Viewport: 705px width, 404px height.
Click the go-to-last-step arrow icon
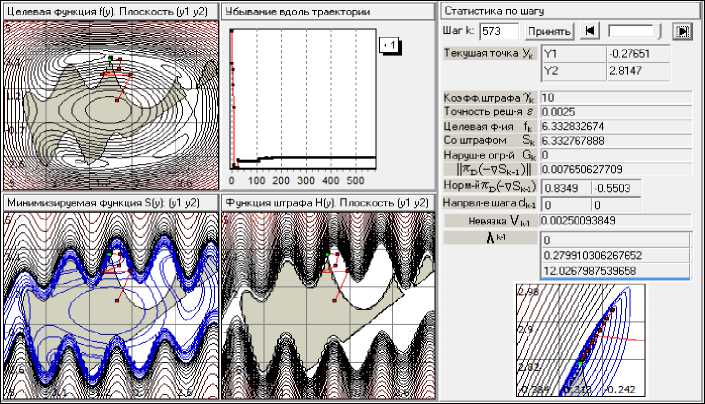[684, 31]
